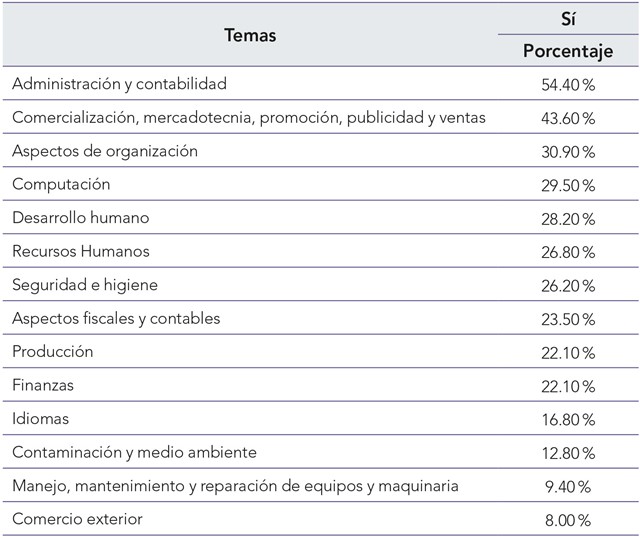Click "Aspectos de organización" row
Viewport: 640px width, 538px height.
click(x=105, y=151)
